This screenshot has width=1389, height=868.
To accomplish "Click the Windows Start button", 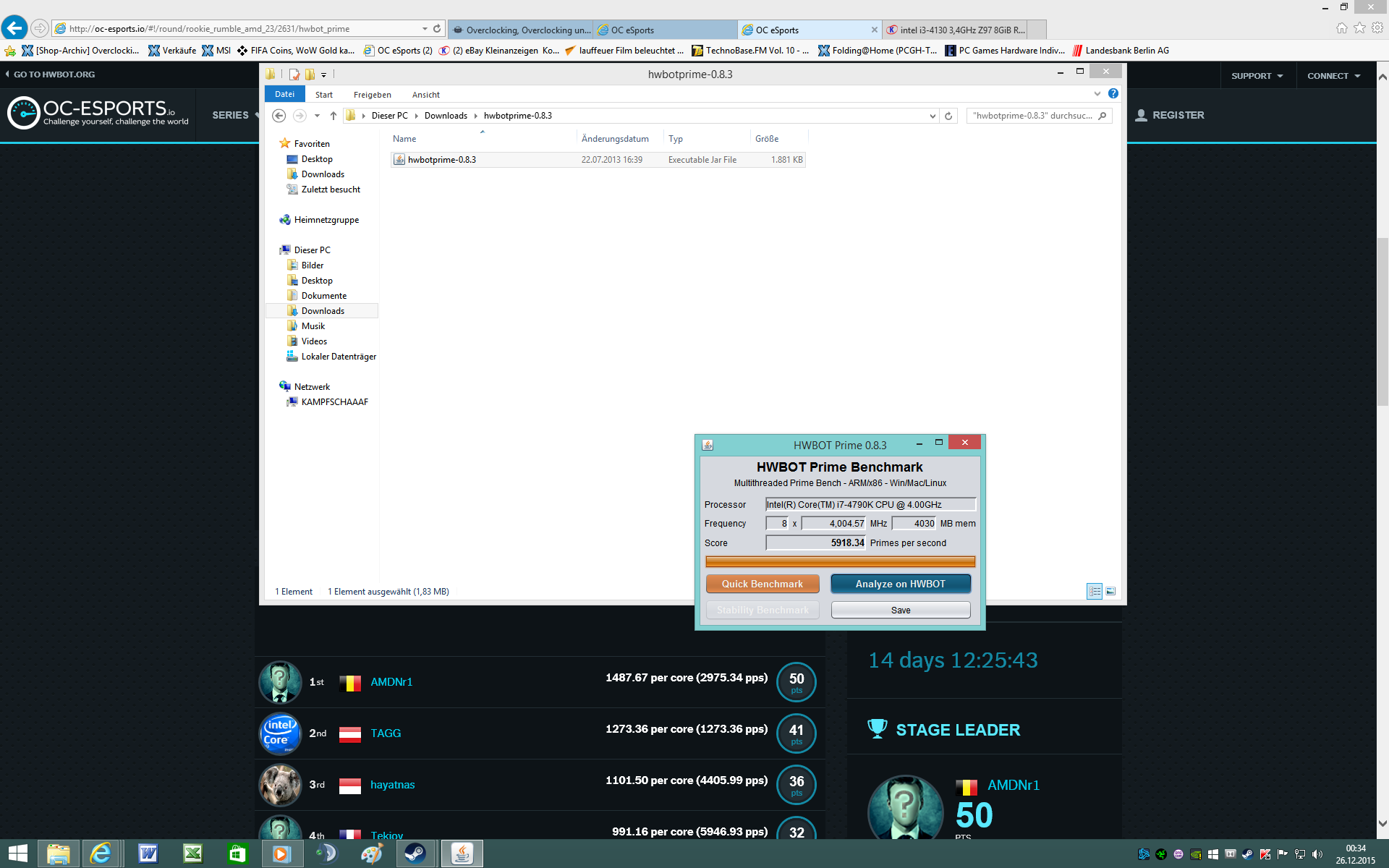I will click(17, 854).
